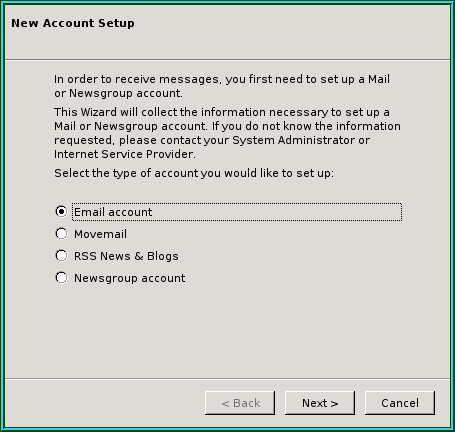Viewport: 455px width, 432px height.
Task: Click "Select the type of account" prompt text
Action: tap(194, 173)
